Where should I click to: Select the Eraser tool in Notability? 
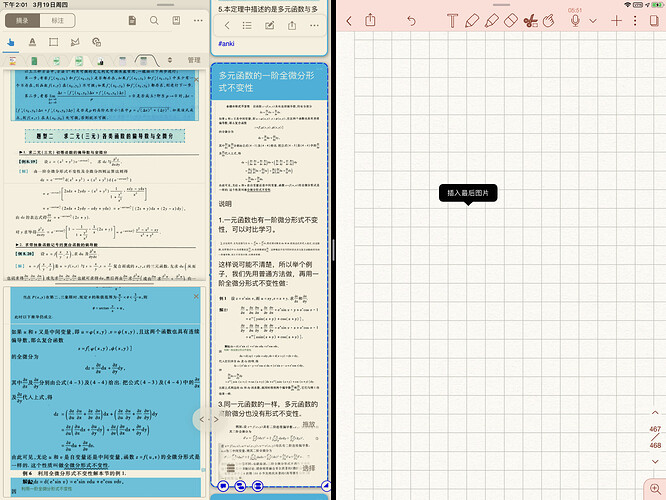point(511,21)
